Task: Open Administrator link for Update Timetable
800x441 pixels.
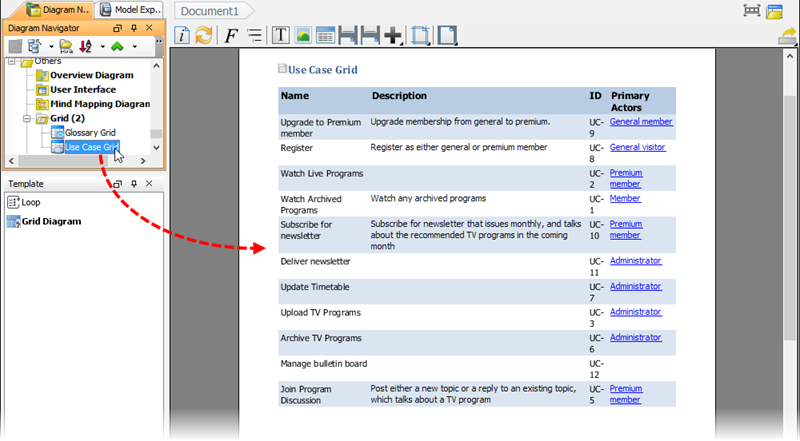Action: pyautogui.click(x=636, y=286)
